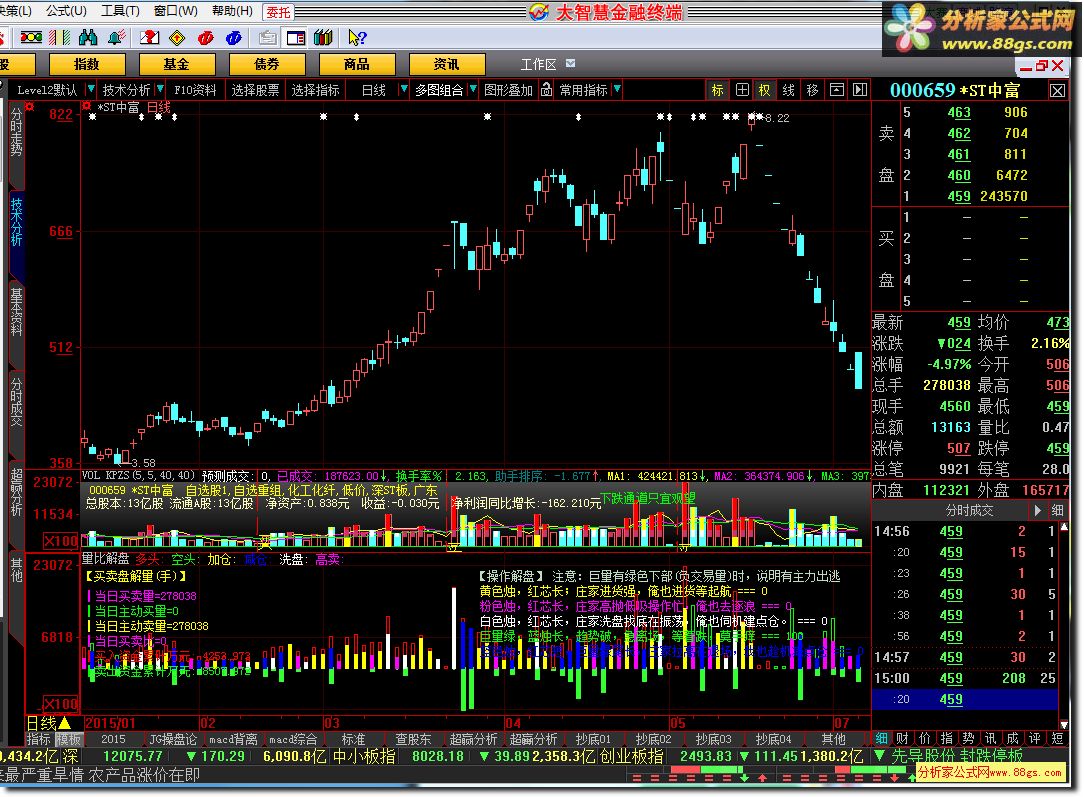
Task: Click the grid crosshair icon in chart toolbar
Action: tap(742, 90)
